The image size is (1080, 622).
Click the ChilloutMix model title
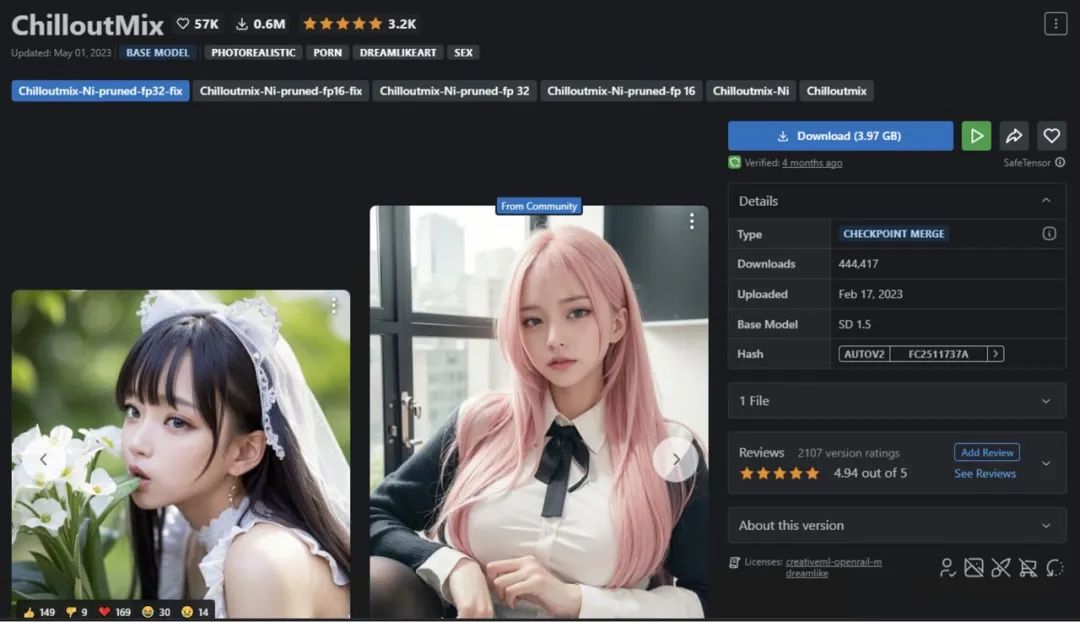(87, 25)
